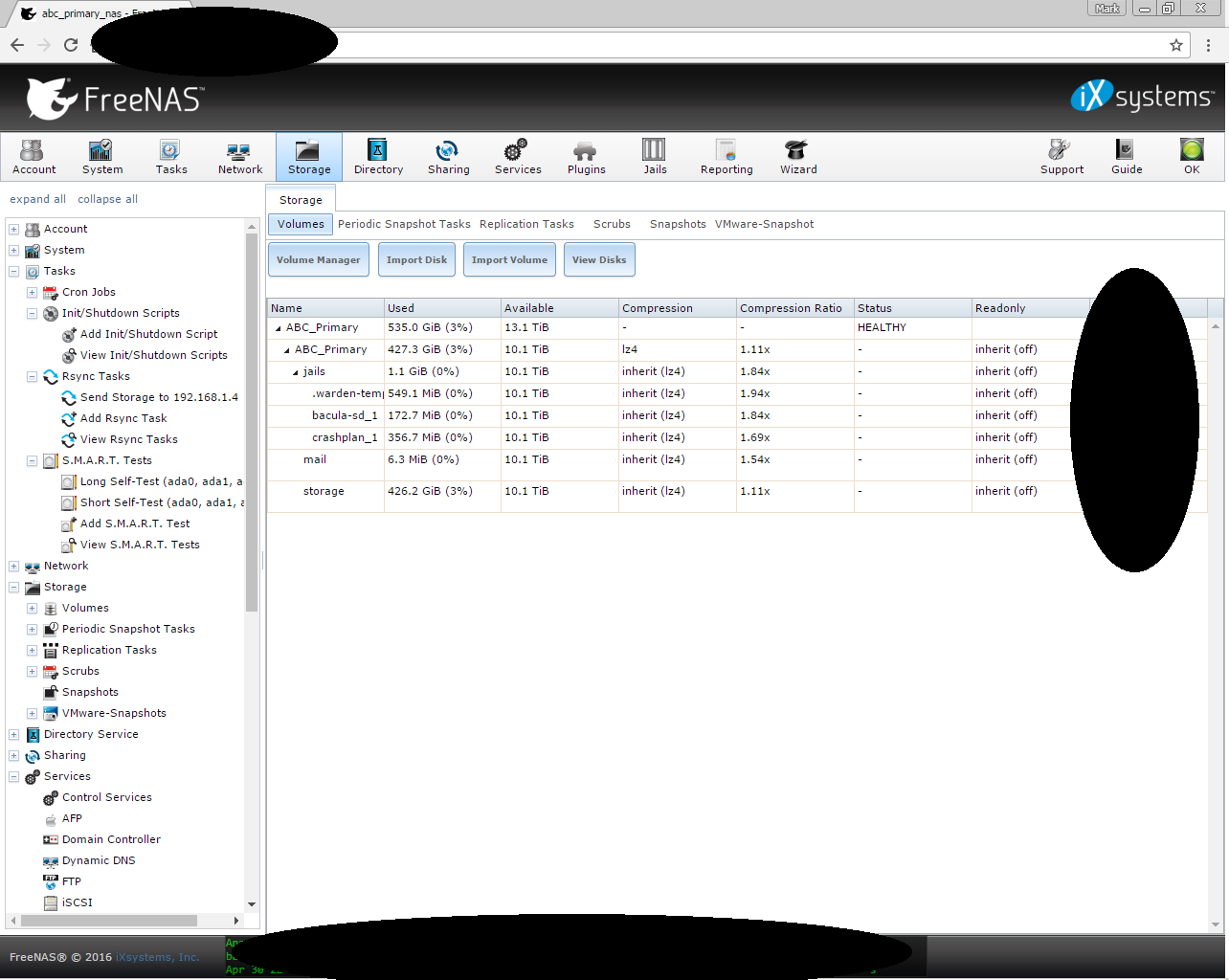Click the View Disks button
1229x980 pixels.
pyautogui.click(x=599, y=259)
